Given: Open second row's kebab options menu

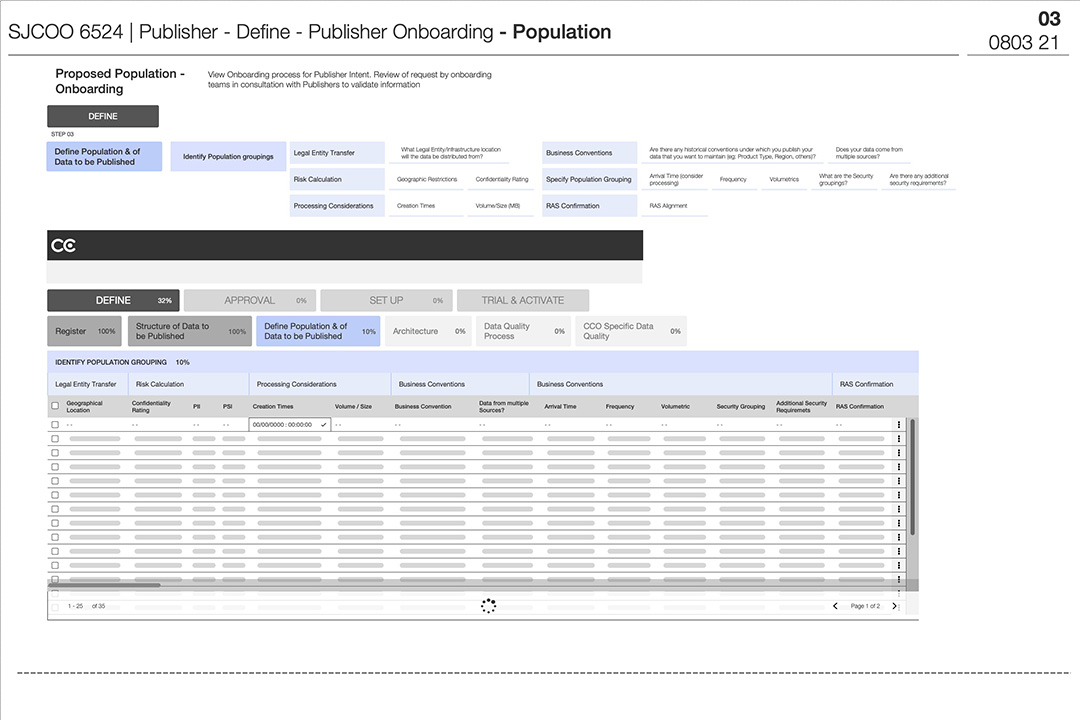Looking at the screenshot, I should (x=898, y=439).
